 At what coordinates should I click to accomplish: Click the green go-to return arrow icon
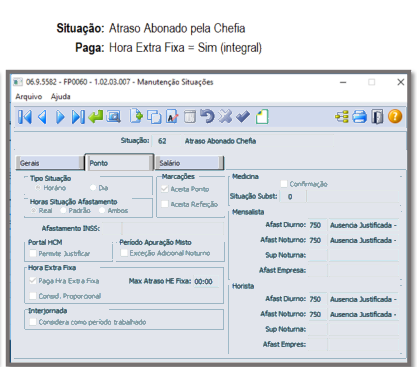[96, 117]
